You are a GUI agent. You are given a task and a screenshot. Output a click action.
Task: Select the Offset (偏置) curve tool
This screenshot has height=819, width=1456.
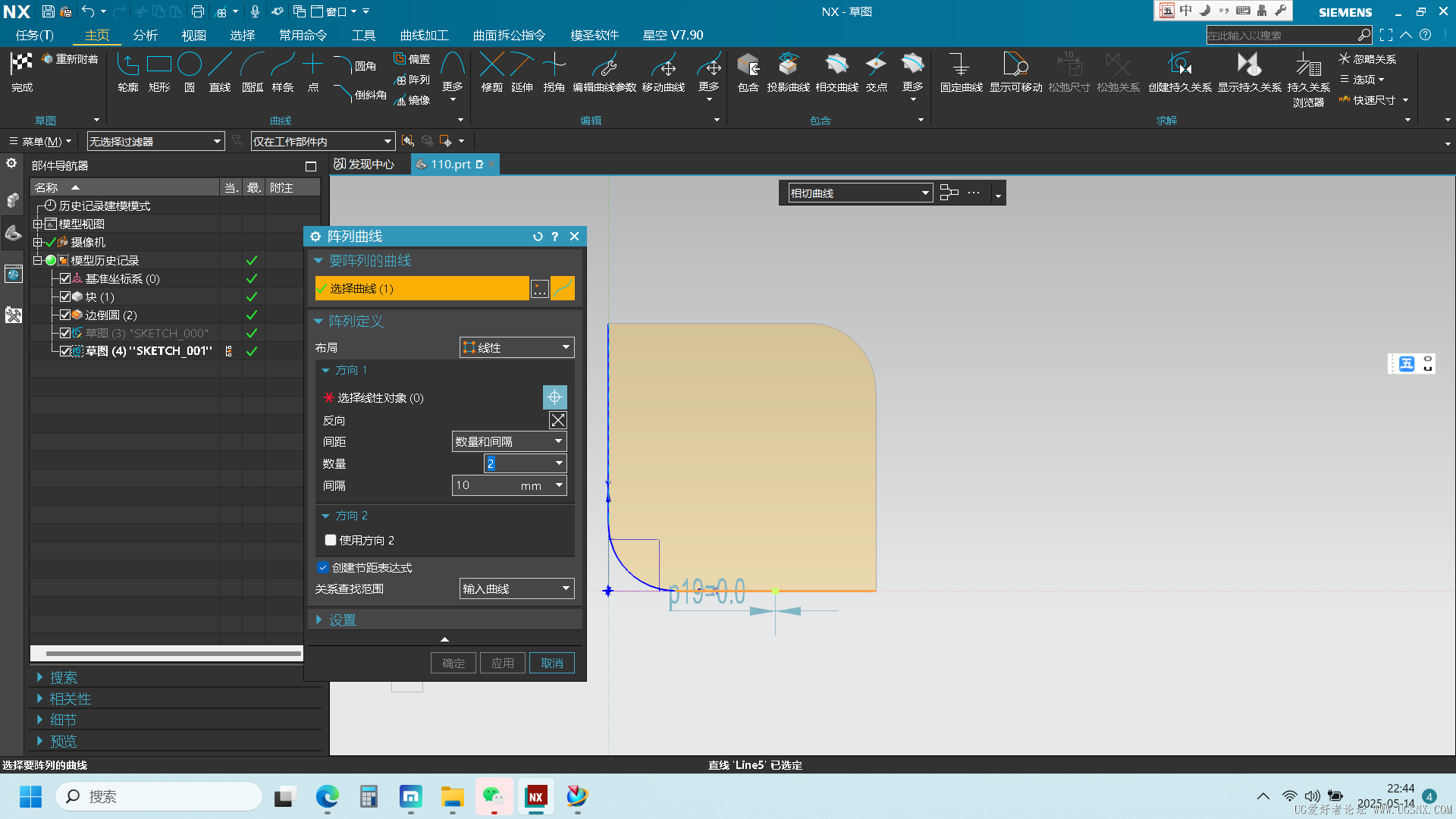click(412, 58)
